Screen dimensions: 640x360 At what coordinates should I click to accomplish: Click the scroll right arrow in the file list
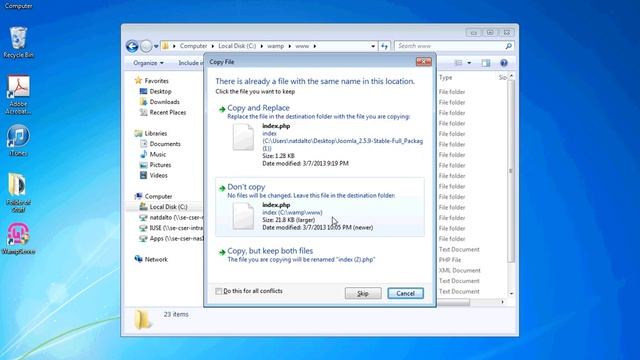pos(502,302)
